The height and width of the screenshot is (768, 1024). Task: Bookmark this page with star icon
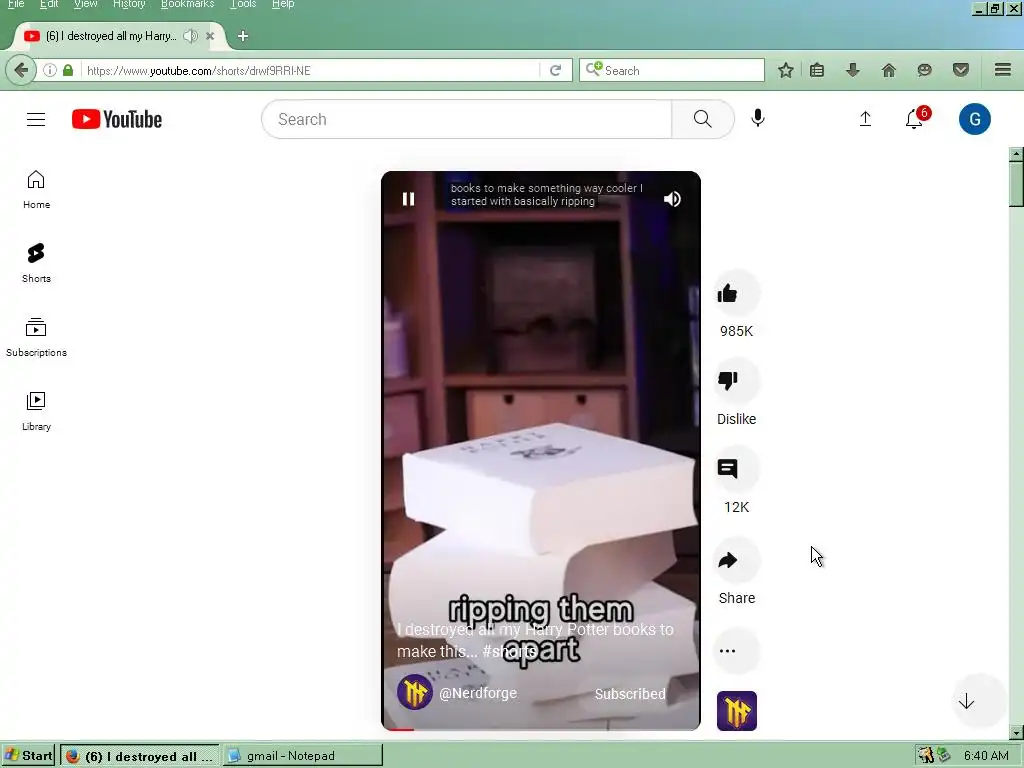tap(786, 70)
